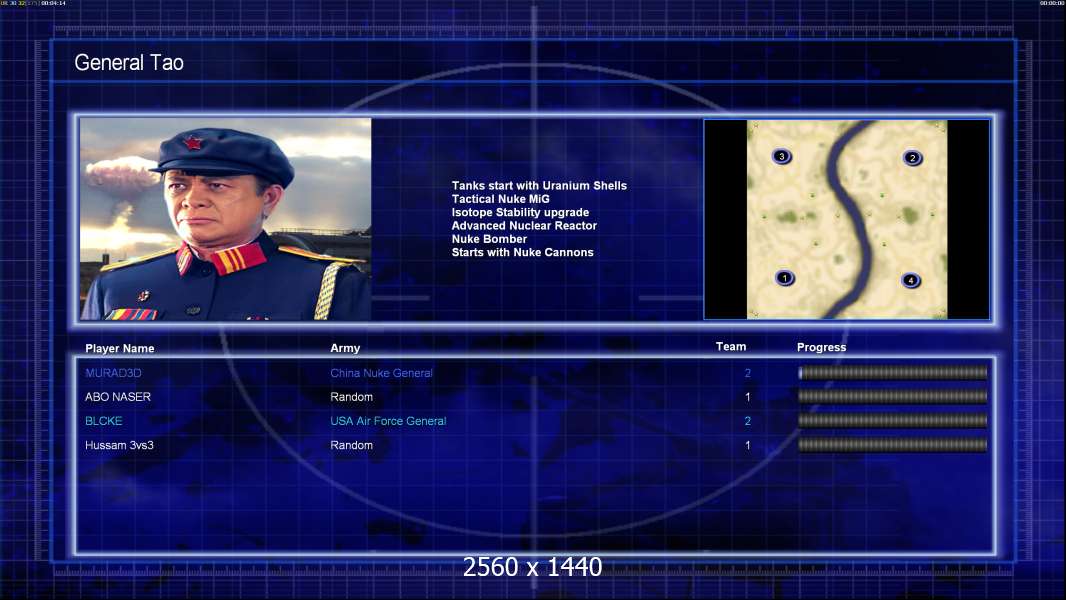The image size is (1066, 600).
Task: Click start position marker 3 on minimap
Action: pyautogui.click(x=782, y=156)
